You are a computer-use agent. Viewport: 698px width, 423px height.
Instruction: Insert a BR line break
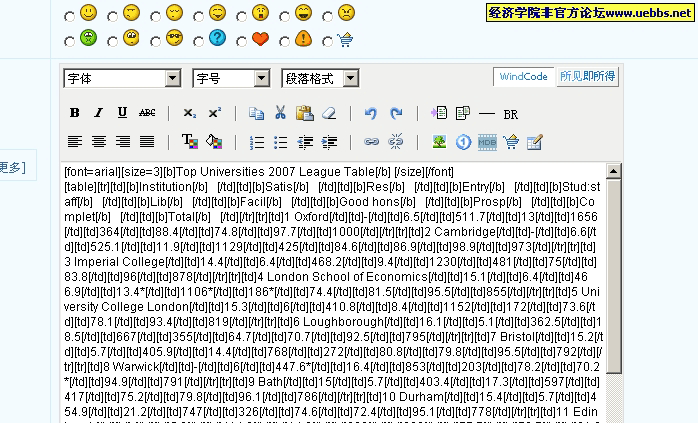511,114
